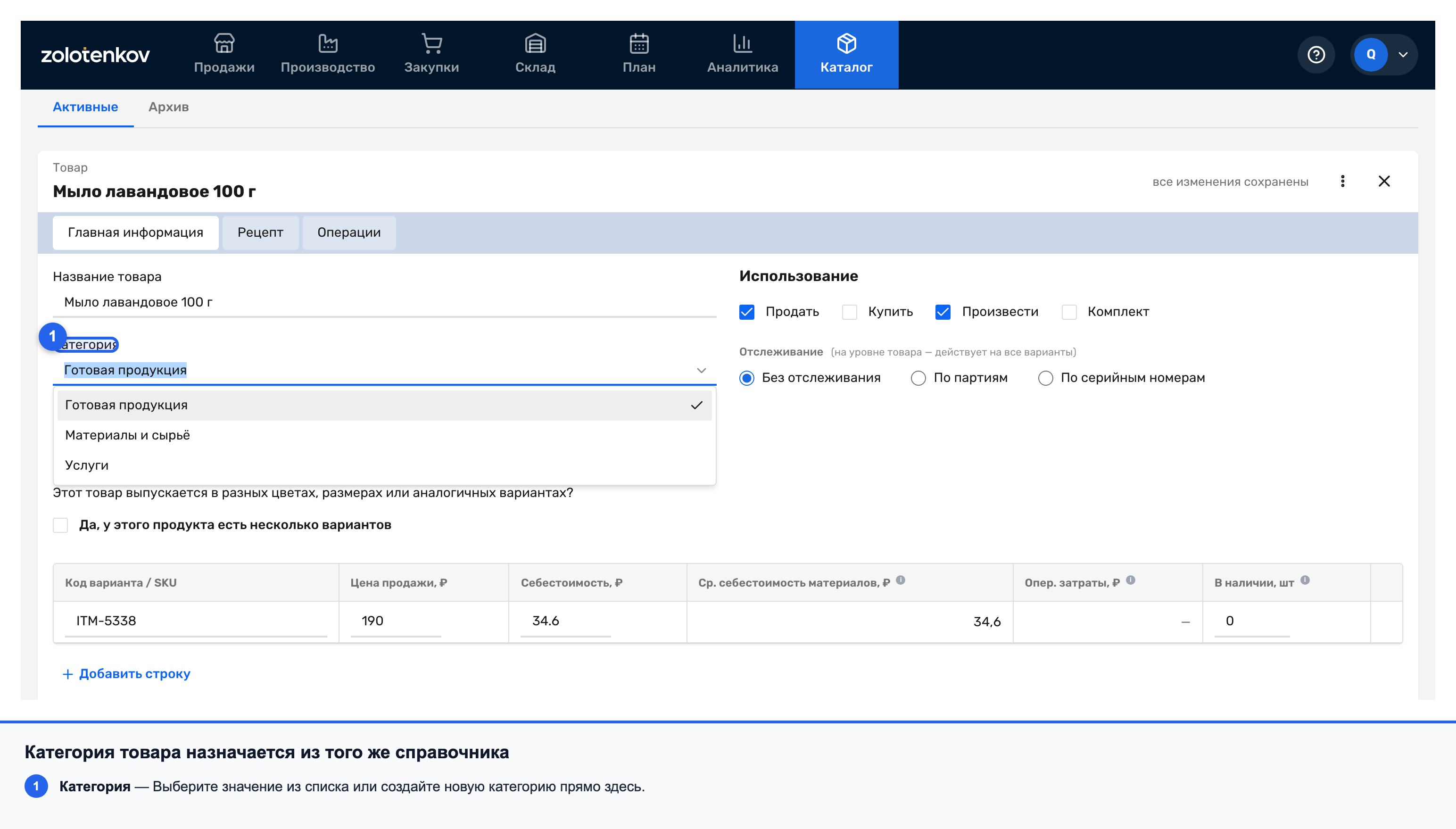
Task: Click info icon next to Опер. затраты
Action: [1130, 580]
